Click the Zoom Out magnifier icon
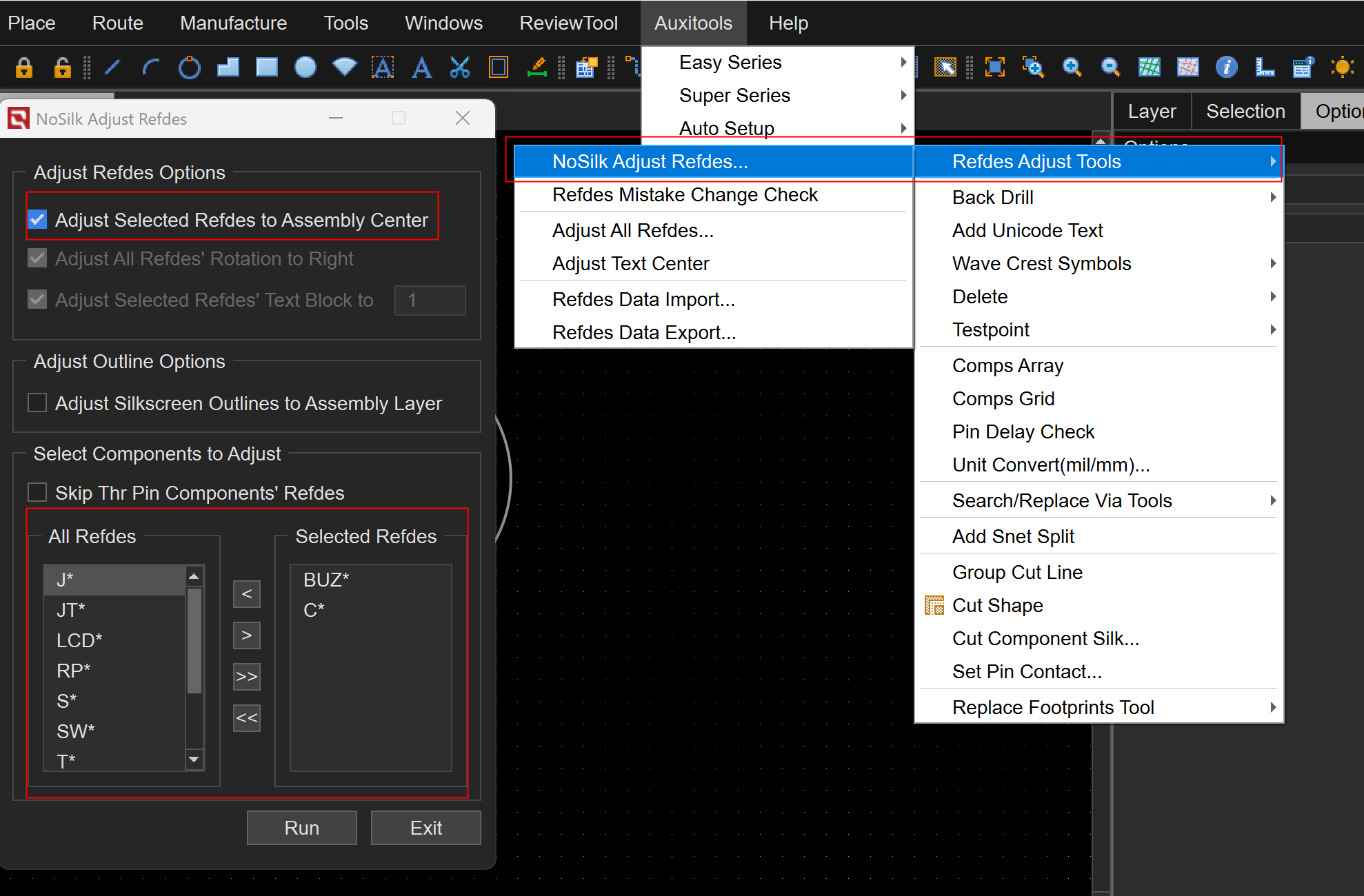Image resolution: width=1364 pixels, height=896 pixels. (x=1110, y=68)
